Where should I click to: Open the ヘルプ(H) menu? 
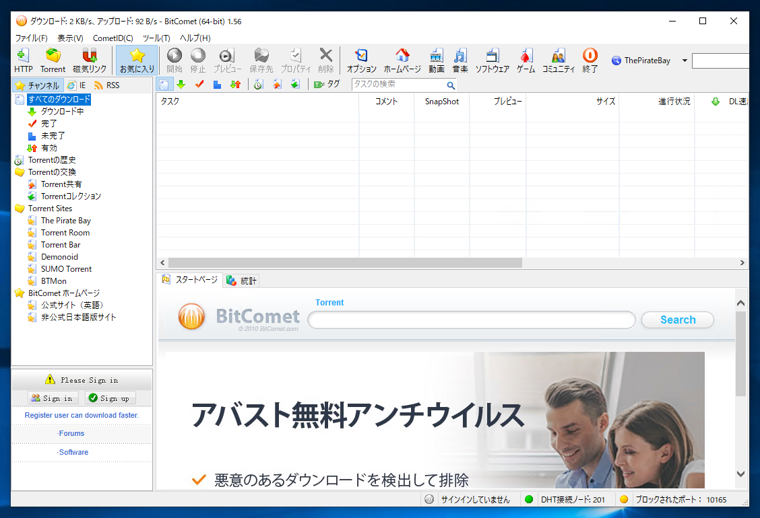(195, 38)
